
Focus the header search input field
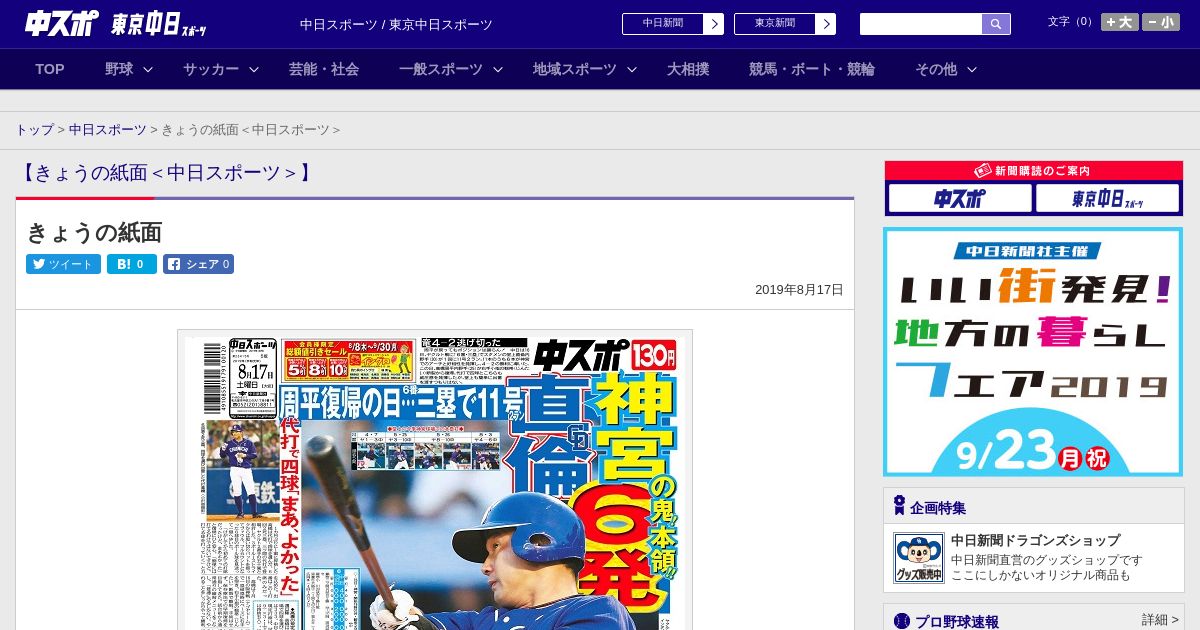pyautogui.click(x=921, y=24)
